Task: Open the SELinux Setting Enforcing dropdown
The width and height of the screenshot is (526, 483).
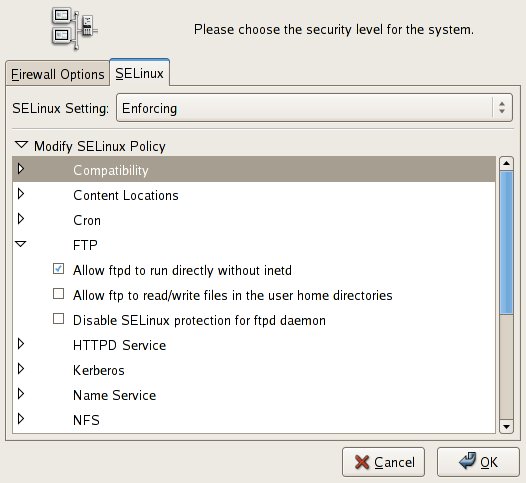Action: pos(314,108)
